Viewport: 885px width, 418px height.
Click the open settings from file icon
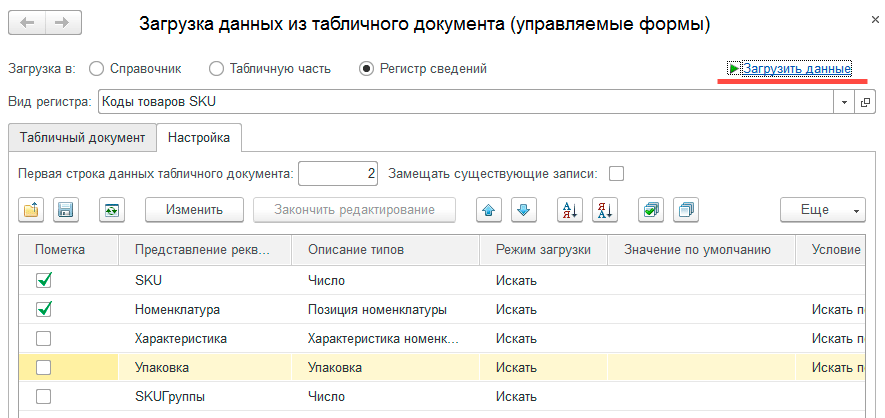(31, 210)
